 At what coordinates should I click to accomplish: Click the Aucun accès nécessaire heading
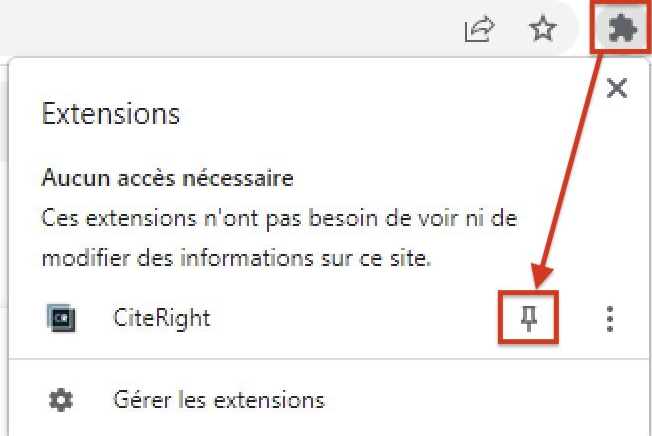coord(168,178)
